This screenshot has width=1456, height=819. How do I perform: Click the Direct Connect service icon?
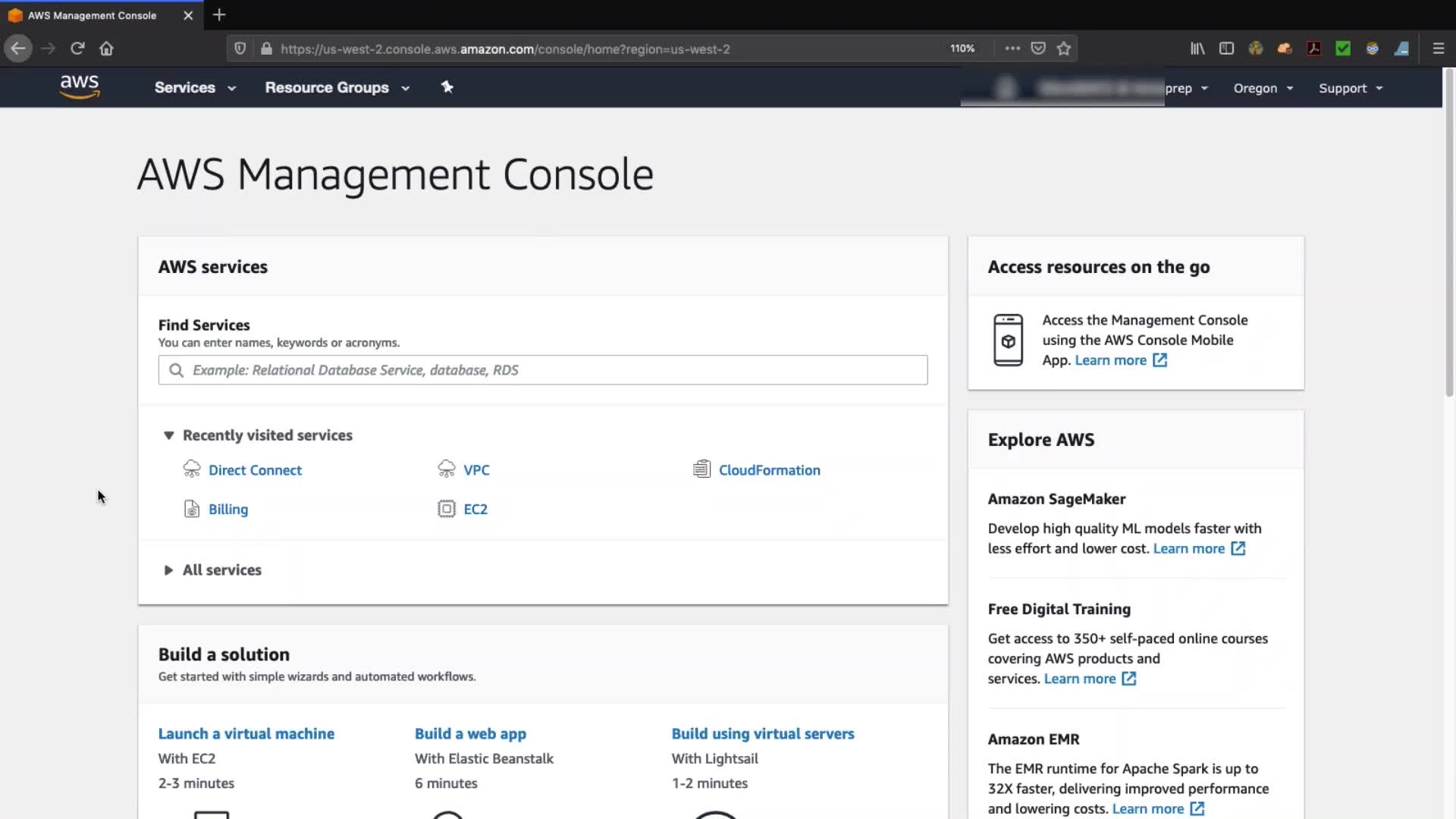pyautogui.click(x=192, y=469)
